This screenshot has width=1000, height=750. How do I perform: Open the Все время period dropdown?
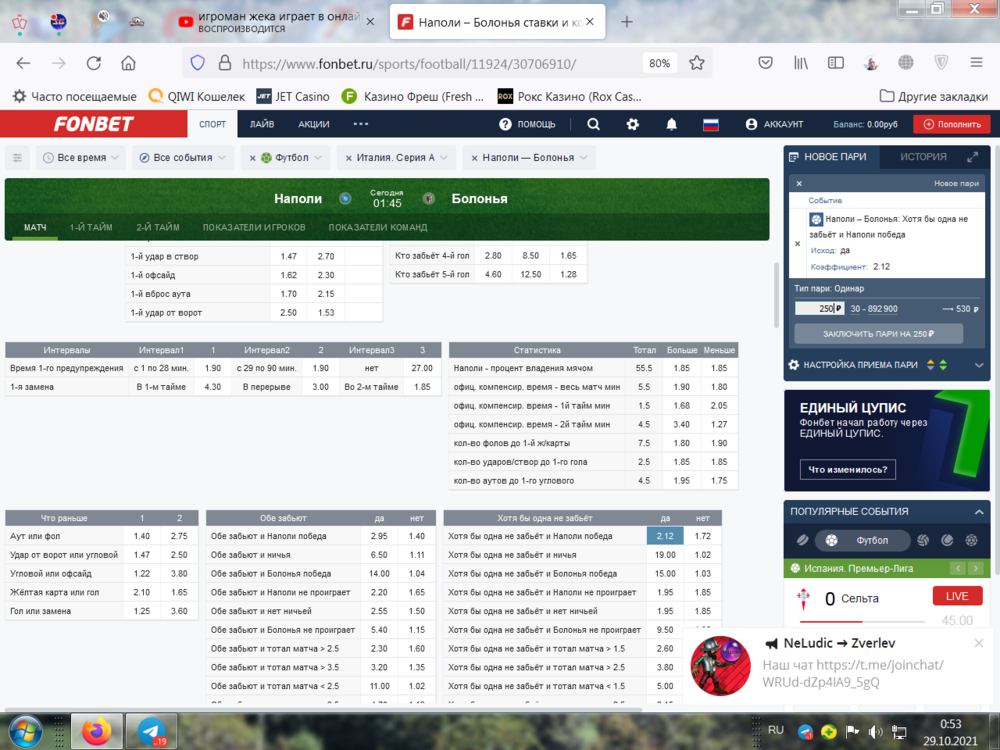[x=80, y=158]
